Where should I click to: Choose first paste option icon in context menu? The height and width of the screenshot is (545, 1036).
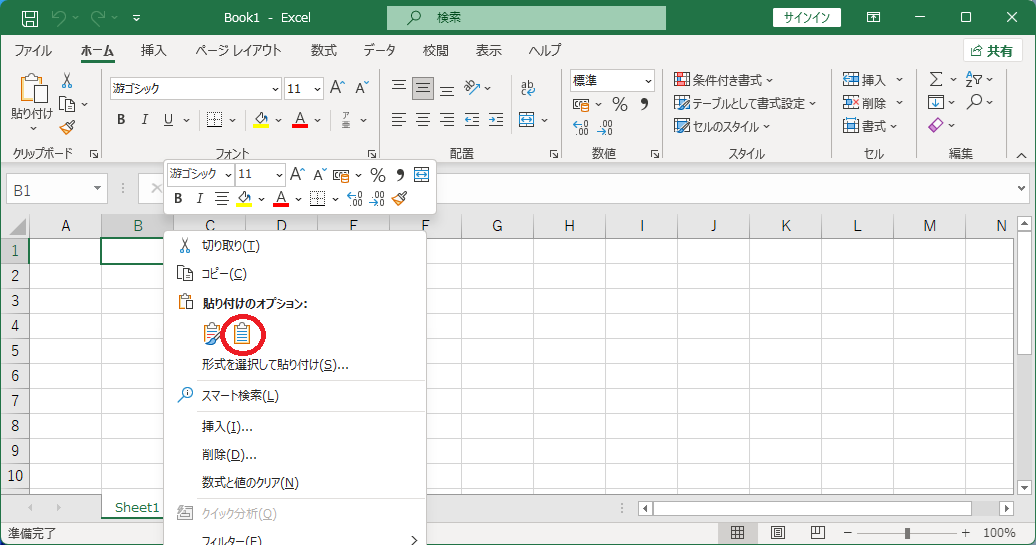[x=212, y=334]
